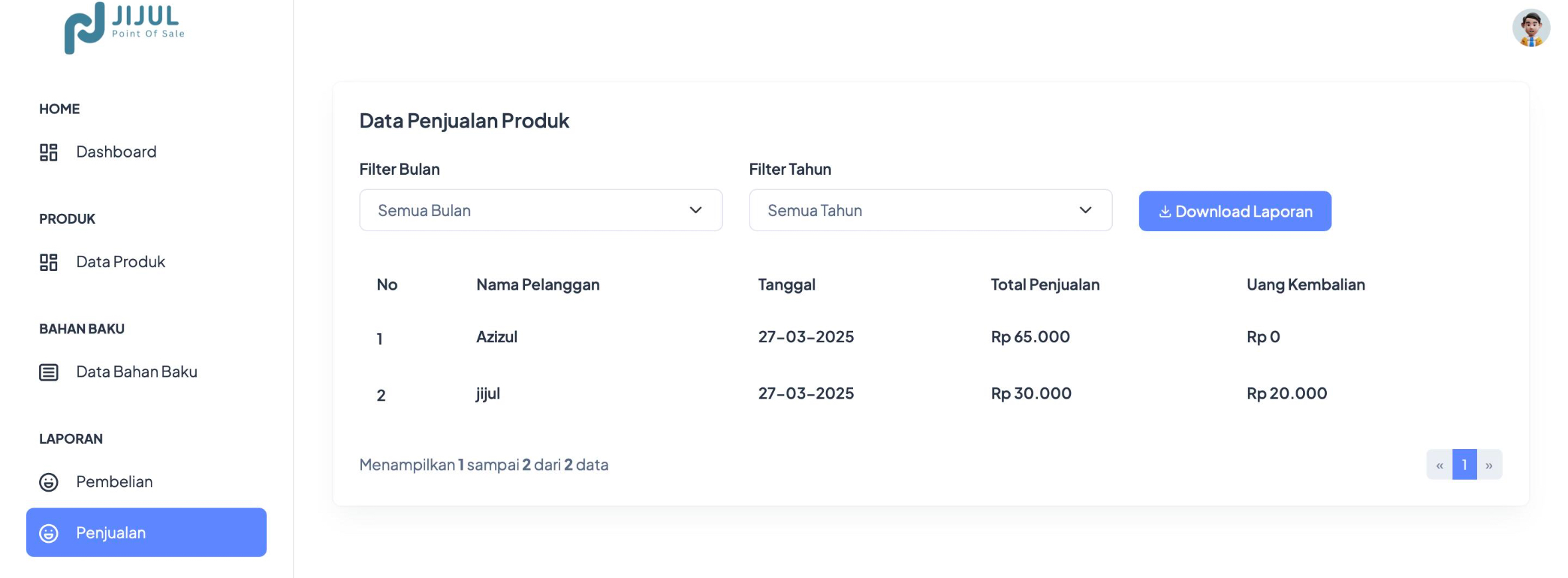Click the download arrow icon on Download Laporan

tap(1163, 211)
